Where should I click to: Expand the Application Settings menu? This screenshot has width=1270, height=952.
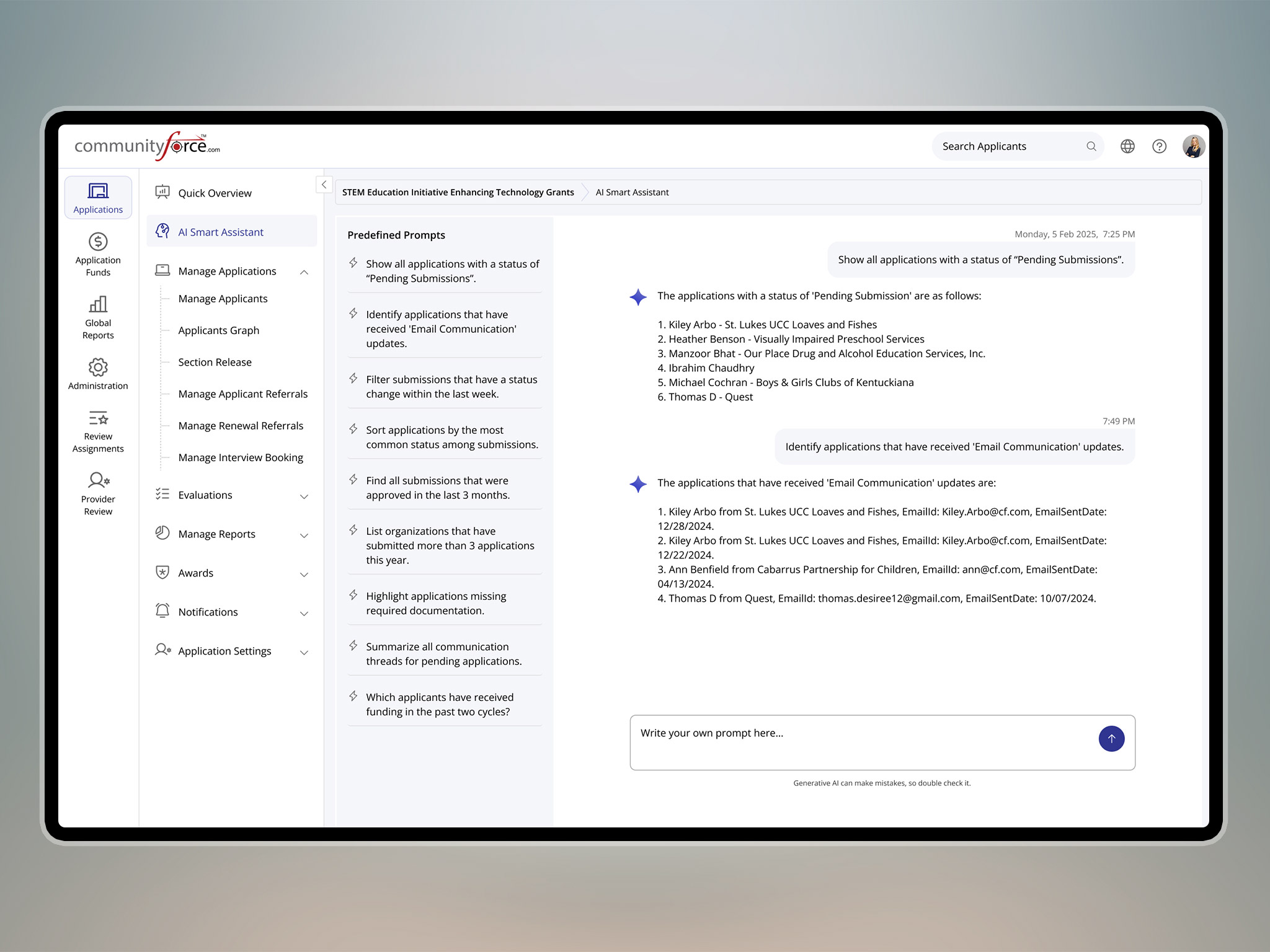304,653
